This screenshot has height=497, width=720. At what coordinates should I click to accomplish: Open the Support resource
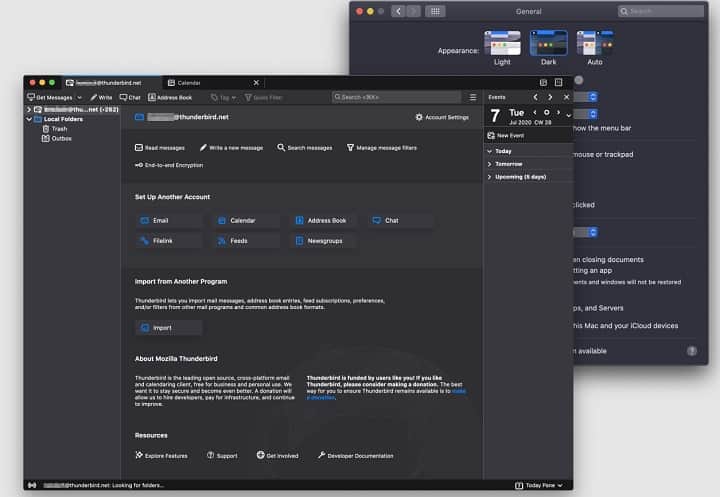tap(222, 455)
